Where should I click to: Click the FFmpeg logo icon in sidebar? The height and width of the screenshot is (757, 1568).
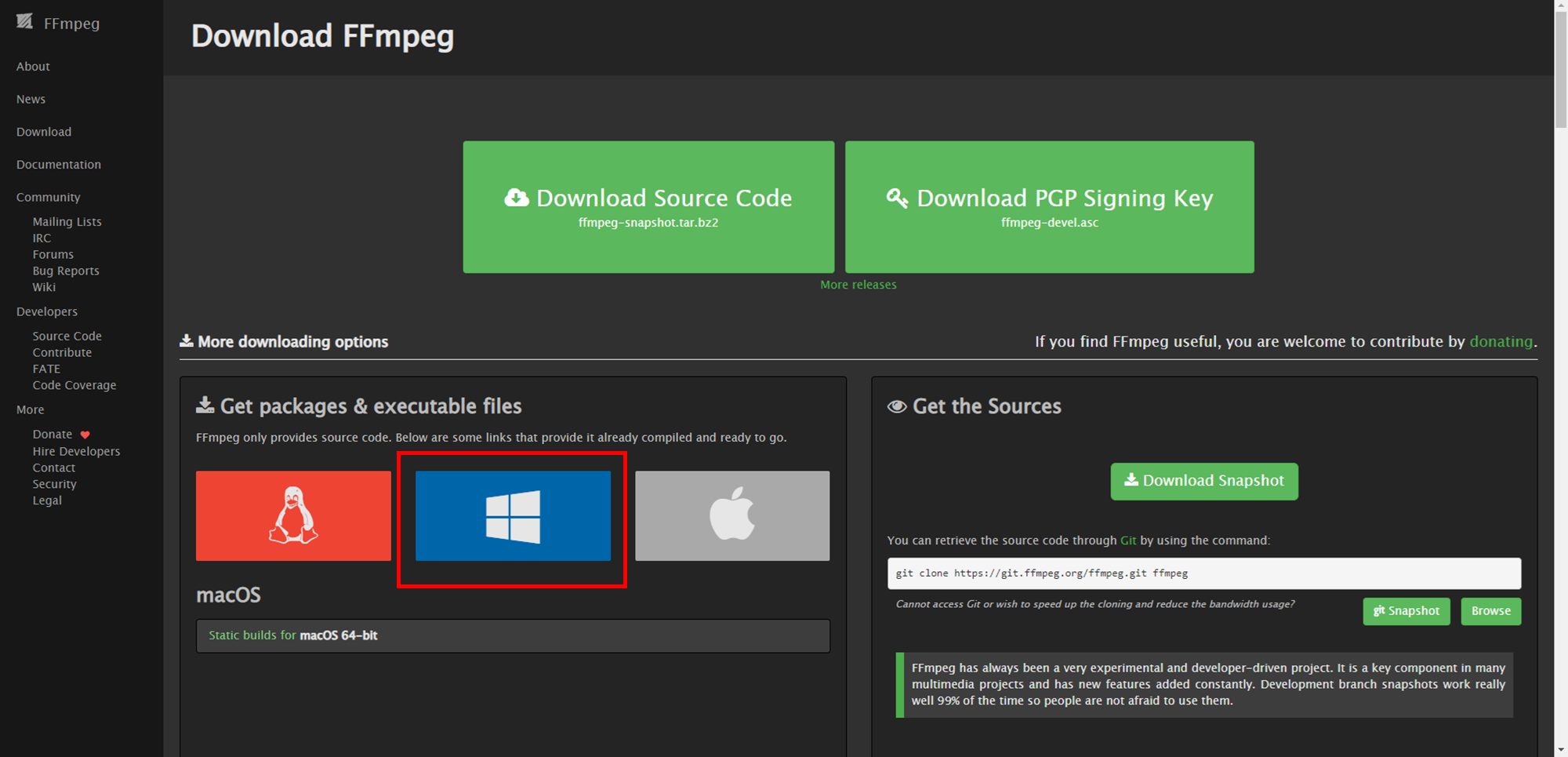point(25,22)
